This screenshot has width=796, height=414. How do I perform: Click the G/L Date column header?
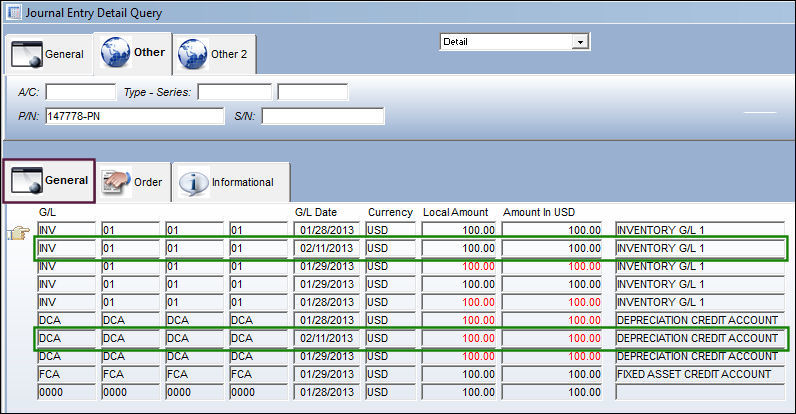tap(316, 212)
